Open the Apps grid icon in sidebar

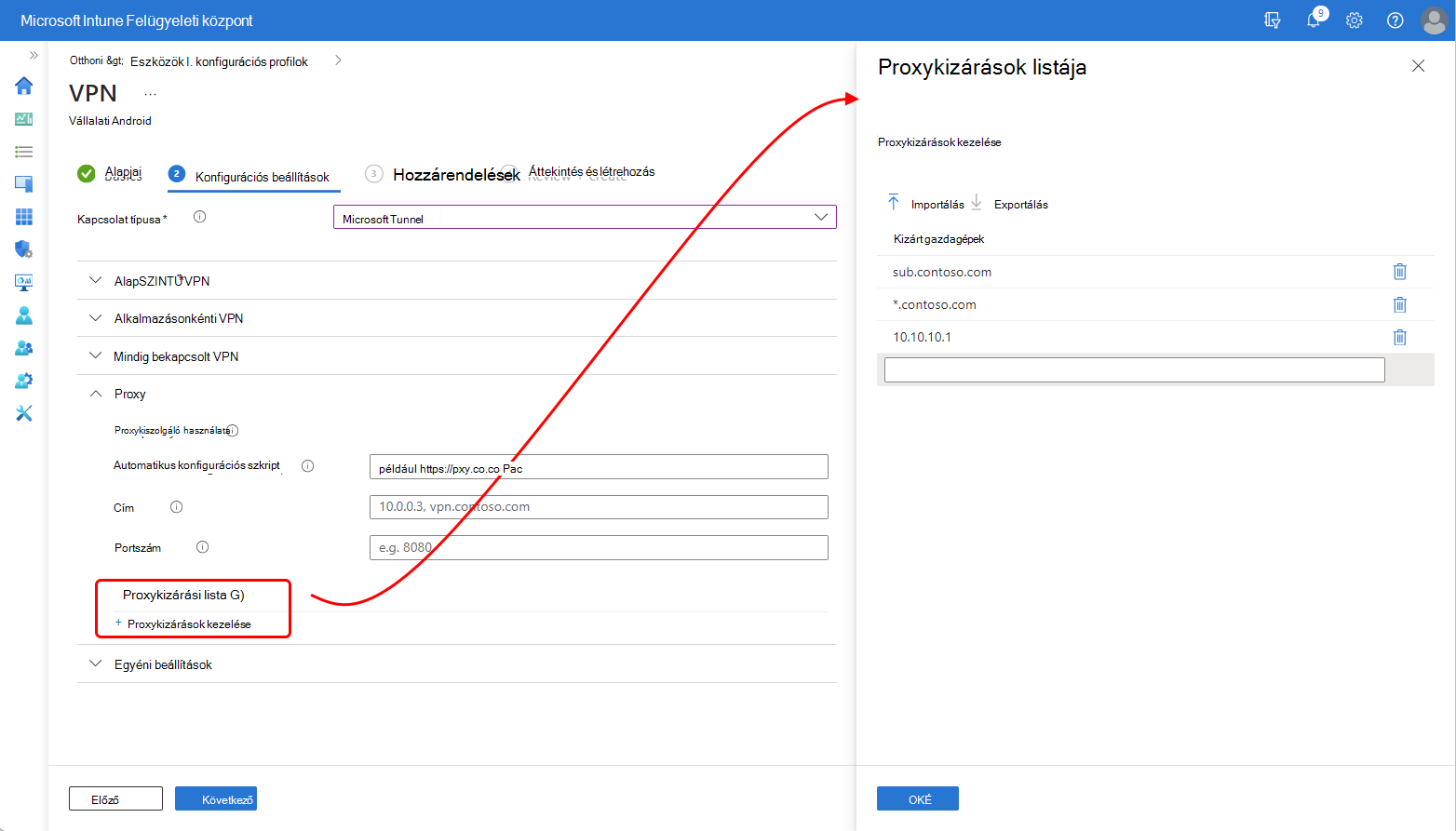click(x=24, y=217)
